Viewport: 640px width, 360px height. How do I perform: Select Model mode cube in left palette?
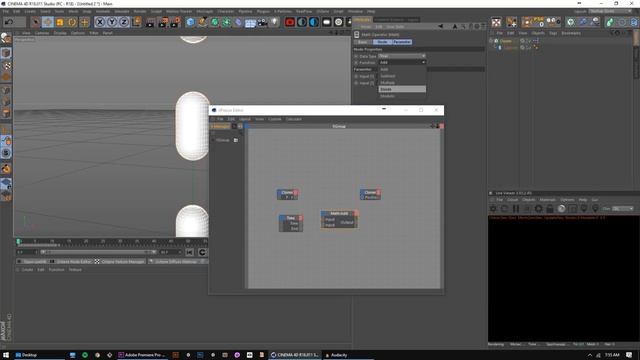coord(6,53)
